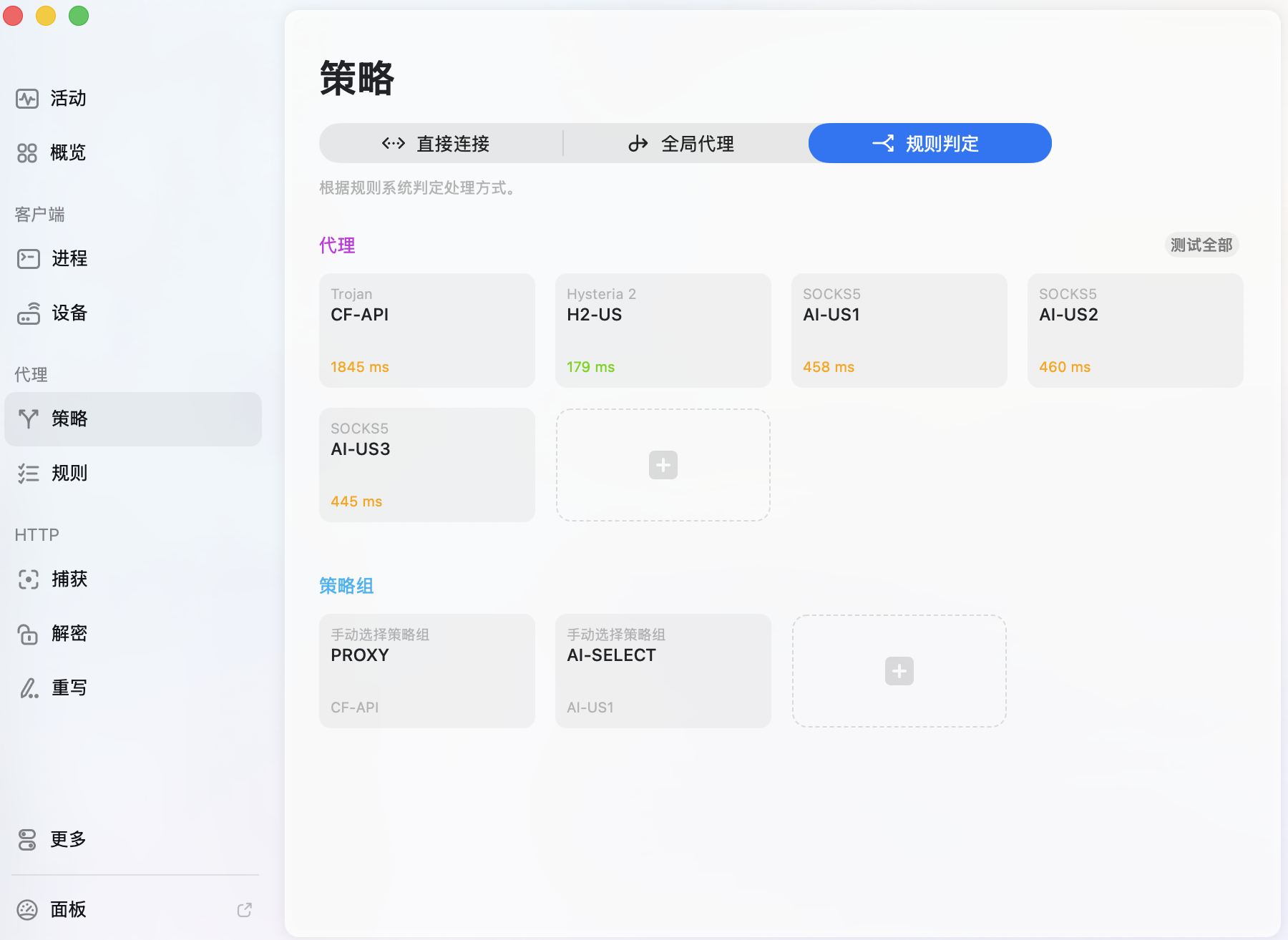Click the 179 ms latency value
The image size is (1288, 940).
[591, 367]
